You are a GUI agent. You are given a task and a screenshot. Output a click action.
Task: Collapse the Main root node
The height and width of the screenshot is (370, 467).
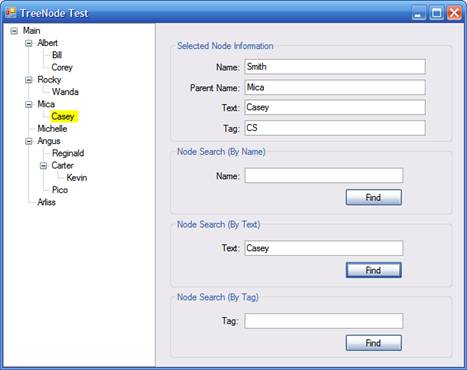[14, 31]
